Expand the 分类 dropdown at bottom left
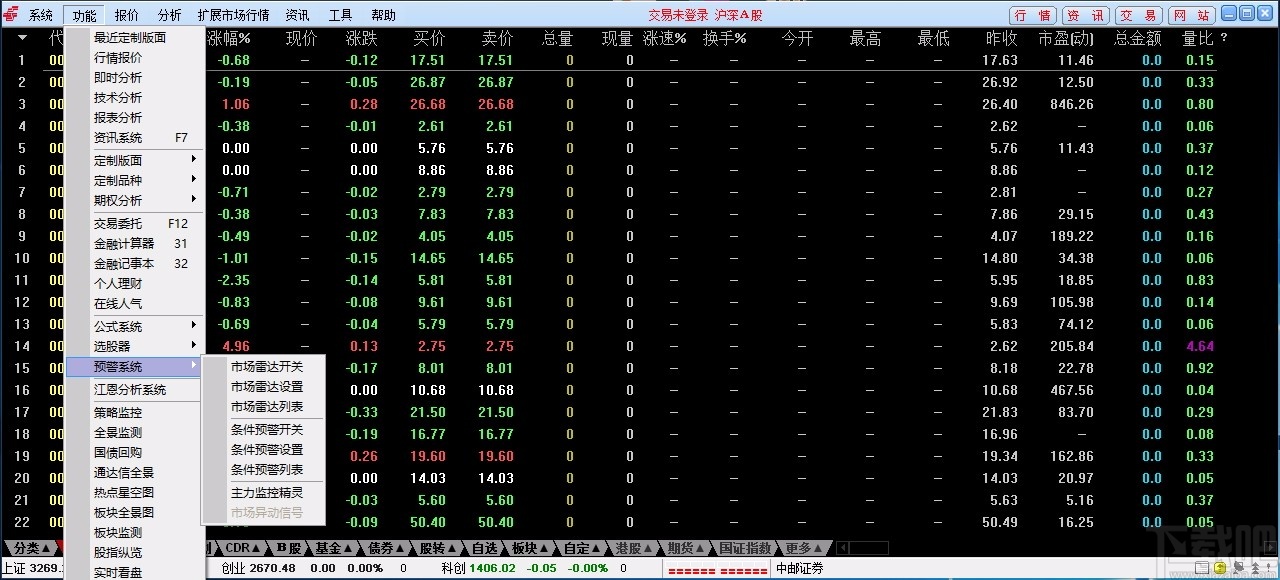 click(x=30, y=548)
